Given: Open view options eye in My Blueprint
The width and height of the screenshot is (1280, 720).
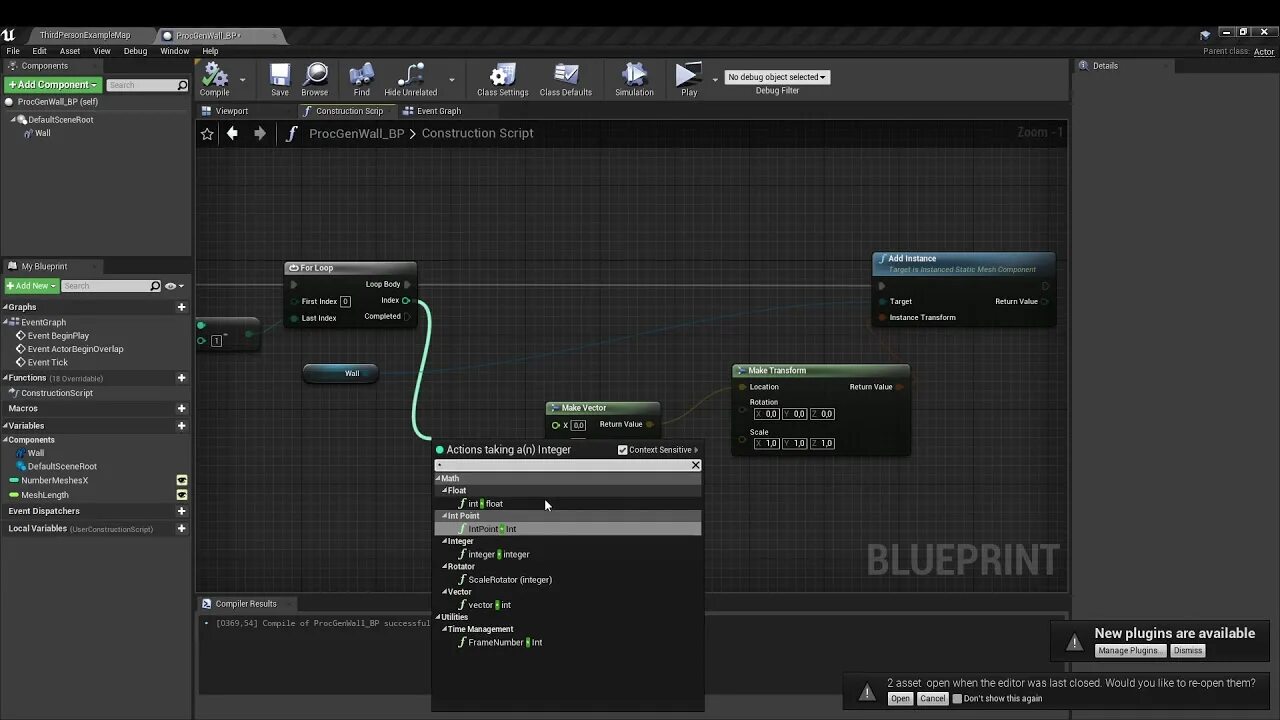Looking at the screenshot, I should coord(173,286).
